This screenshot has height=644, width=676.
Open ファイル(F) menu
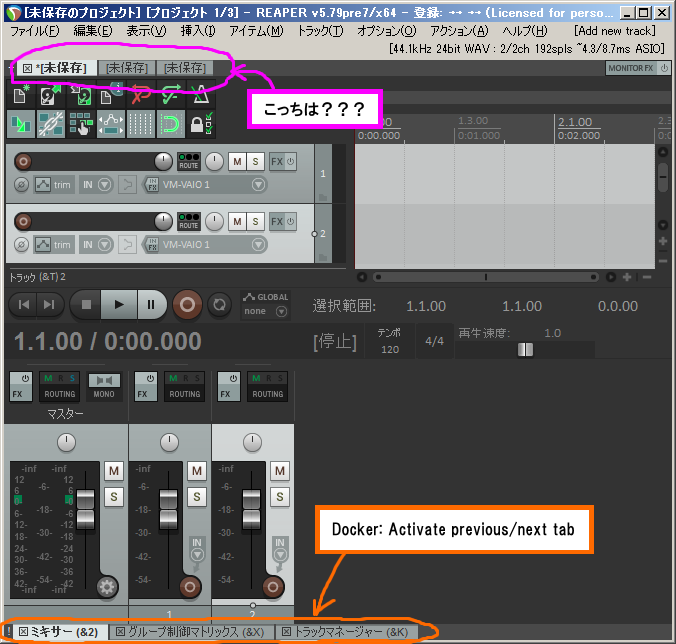tap(34, 31)
